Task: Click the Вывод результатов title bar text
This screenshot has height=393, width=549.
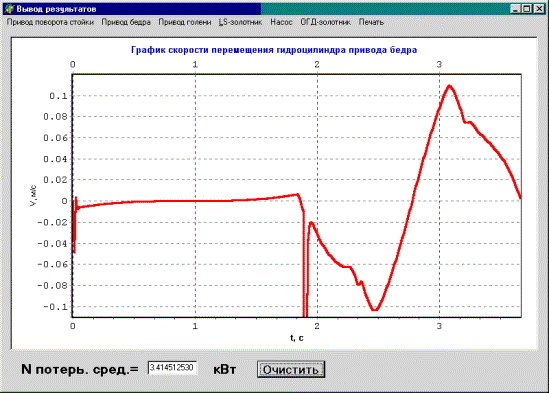Action: point(56,9)
